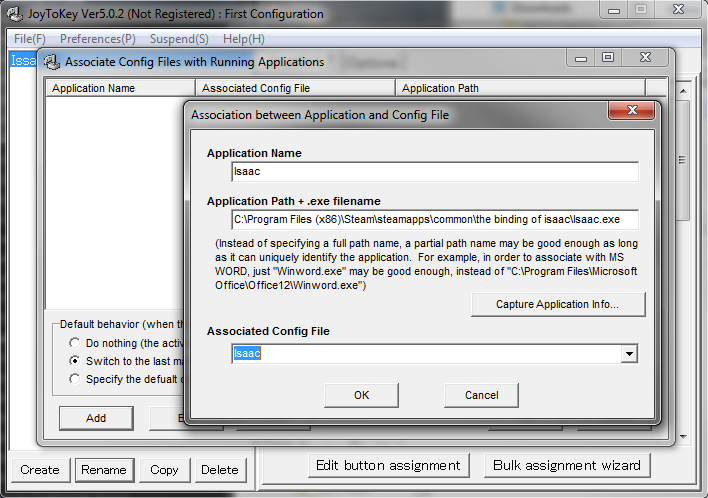This screenshot has height=498, width=708.
Task: Close the JoyToKey main window
Action: (x=678, y=9)
